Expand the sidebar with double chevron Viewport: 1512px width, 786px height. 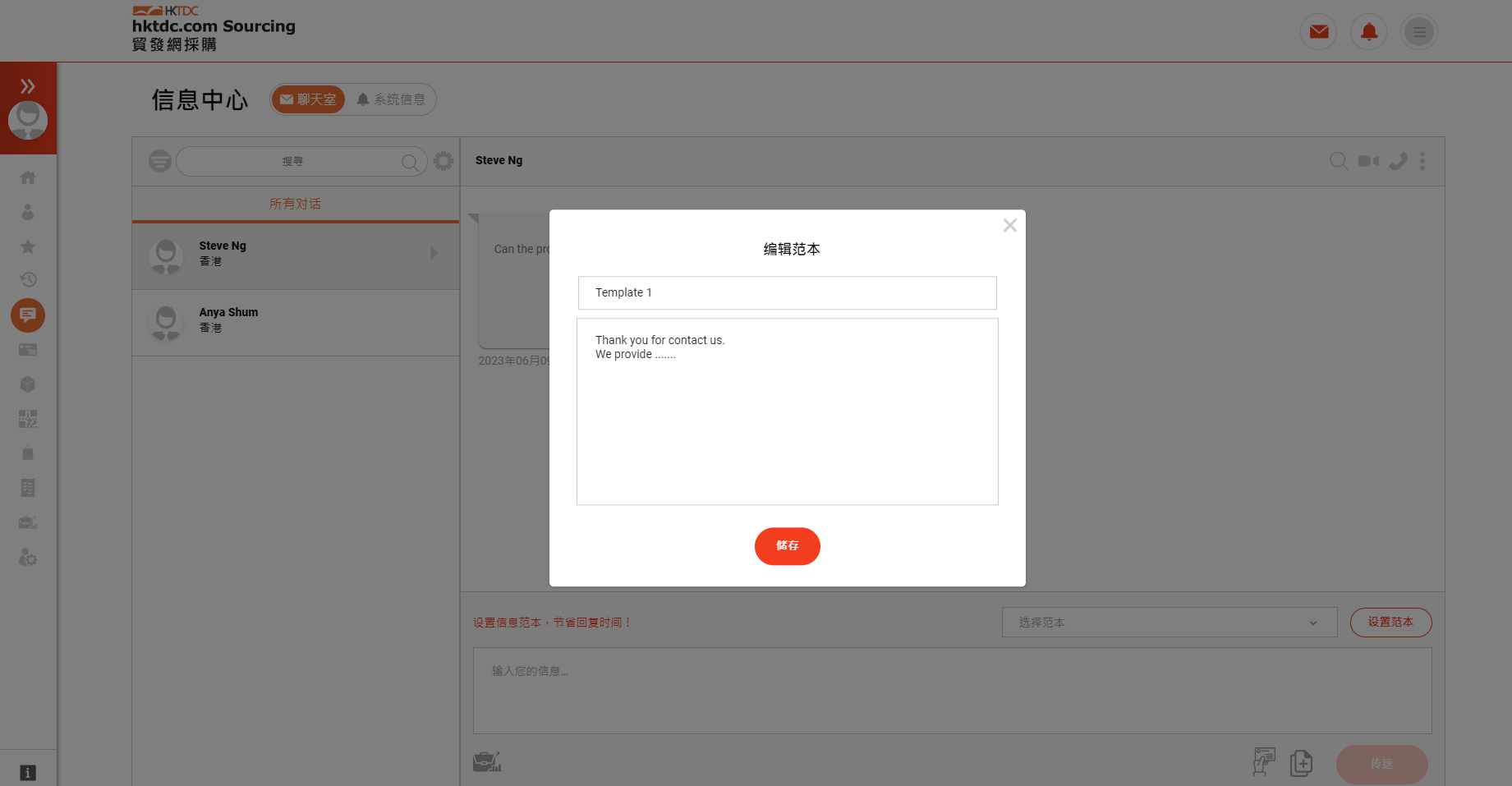tap(28, 85)
